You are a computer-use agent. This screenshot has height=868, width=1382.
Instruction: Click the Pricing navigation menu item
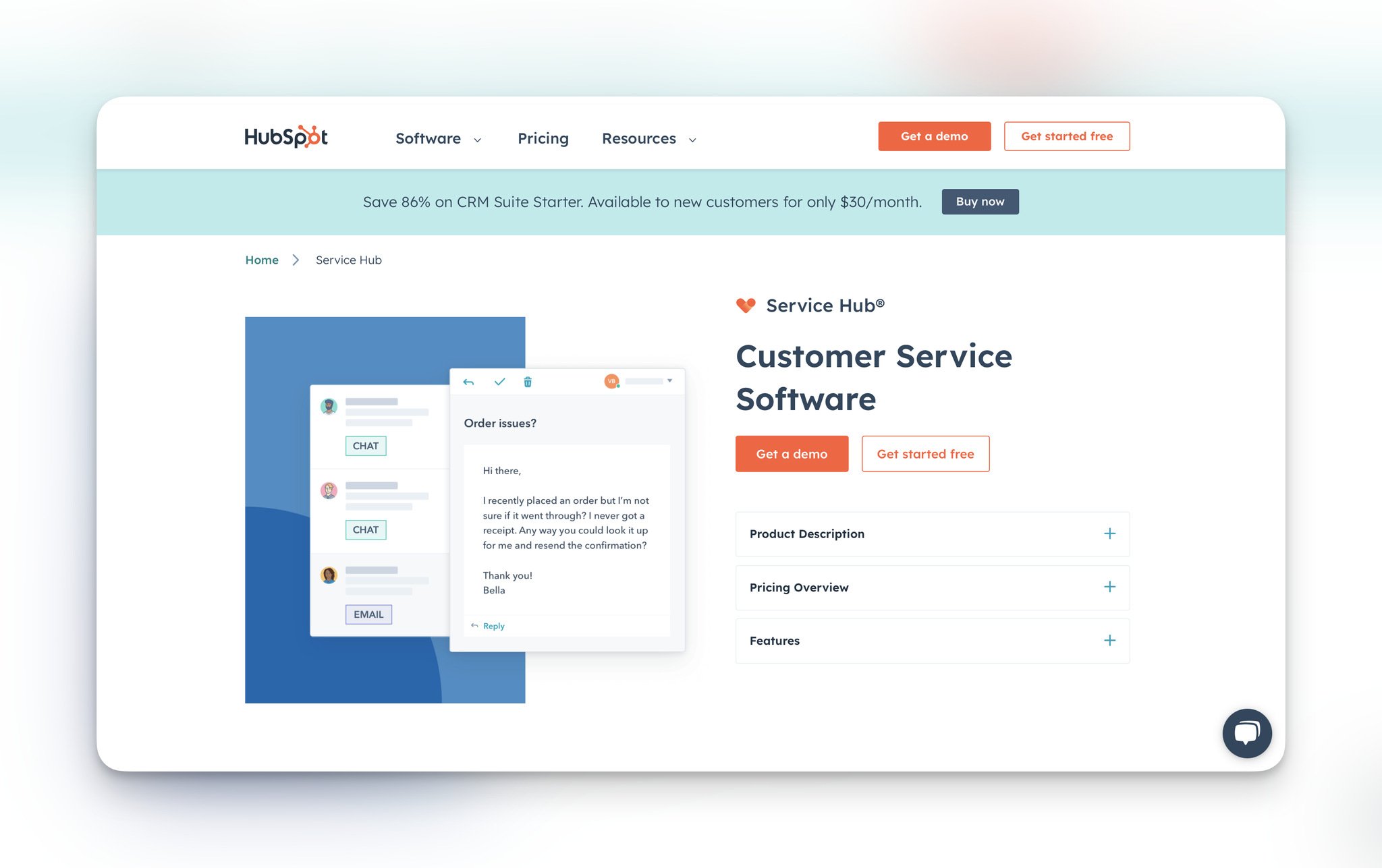[x=543, y=137]
